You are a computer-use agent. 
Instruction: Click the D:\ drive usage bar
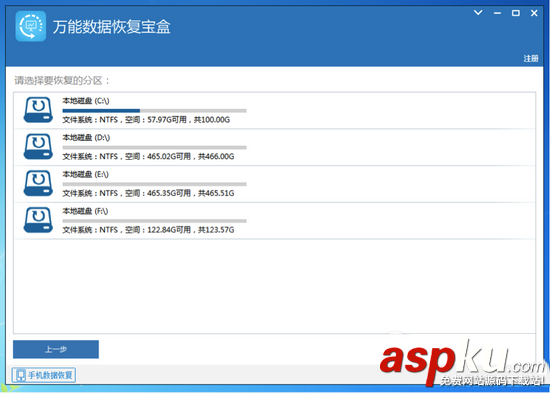(154, 147)
